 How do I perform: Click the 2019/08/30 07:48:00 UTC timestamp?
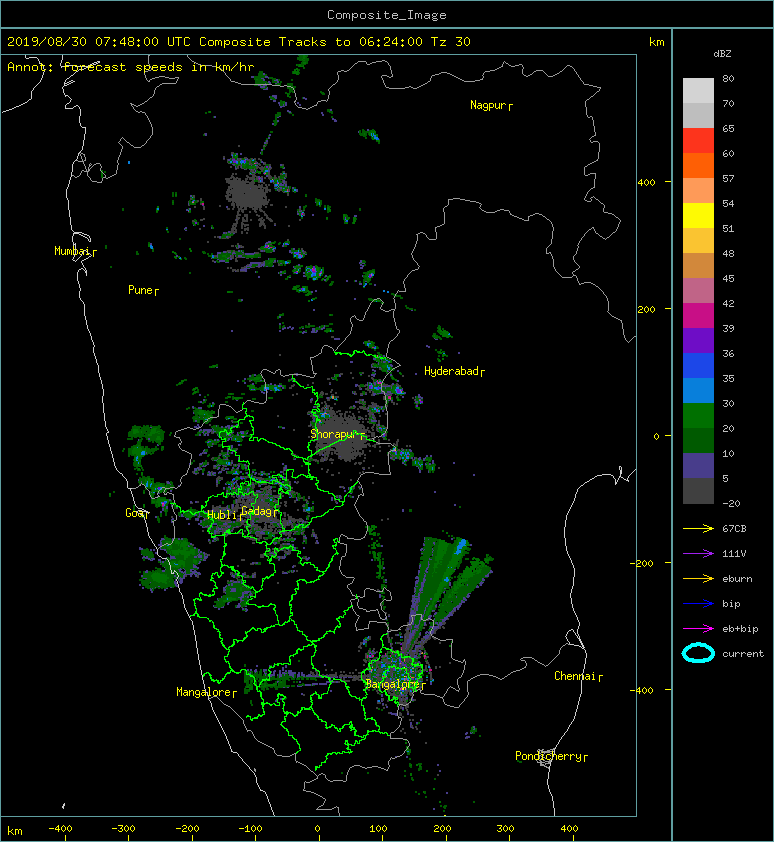pyautogui.click(x=99, y=42)
